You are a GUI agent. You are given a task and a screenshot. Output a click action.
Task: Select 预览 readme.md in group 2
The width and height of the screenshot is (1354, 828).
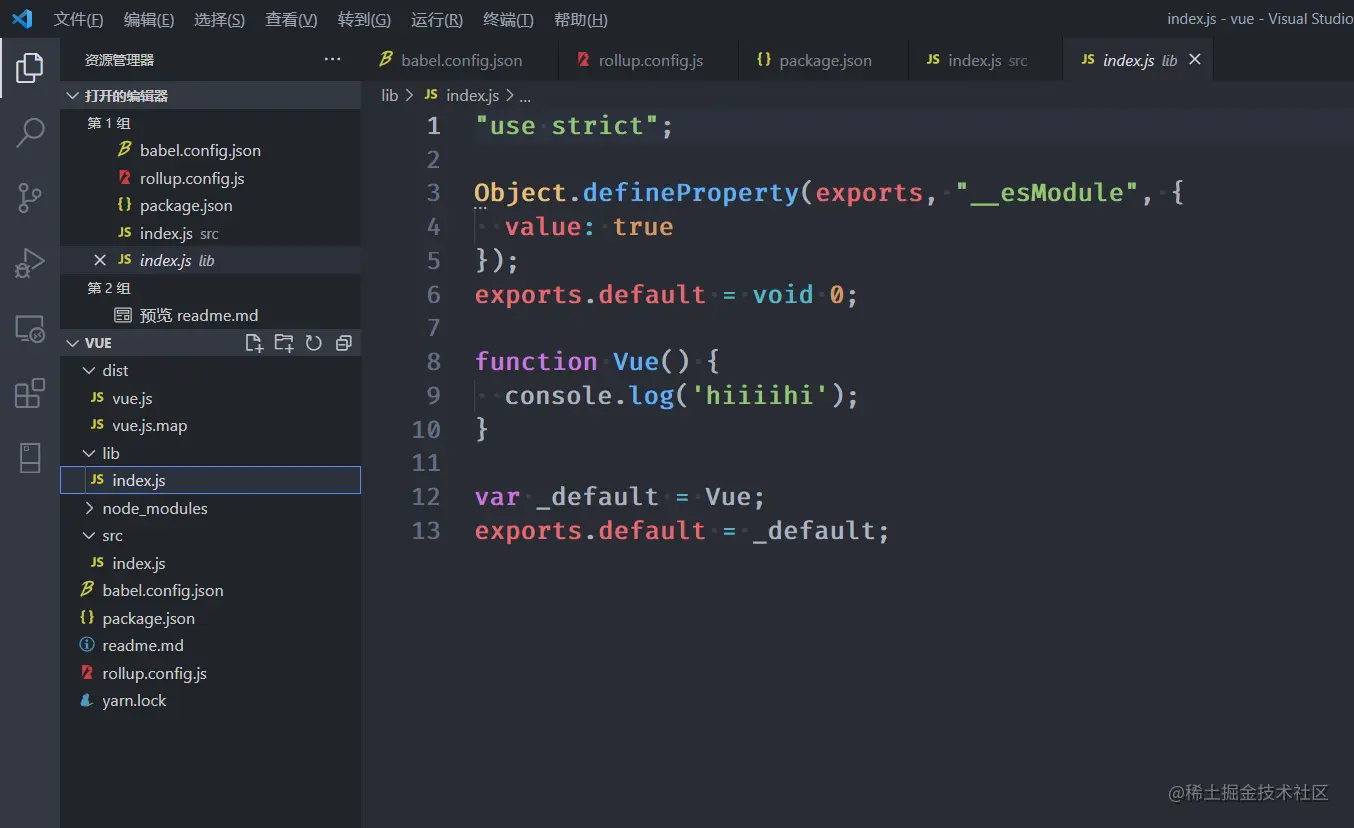pyautogui.click(x=210, y=315)
